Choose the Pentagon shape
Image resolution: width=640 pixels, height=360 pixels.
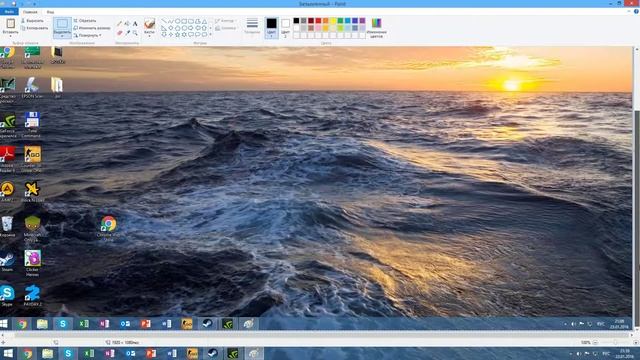[x=177, y=28]
